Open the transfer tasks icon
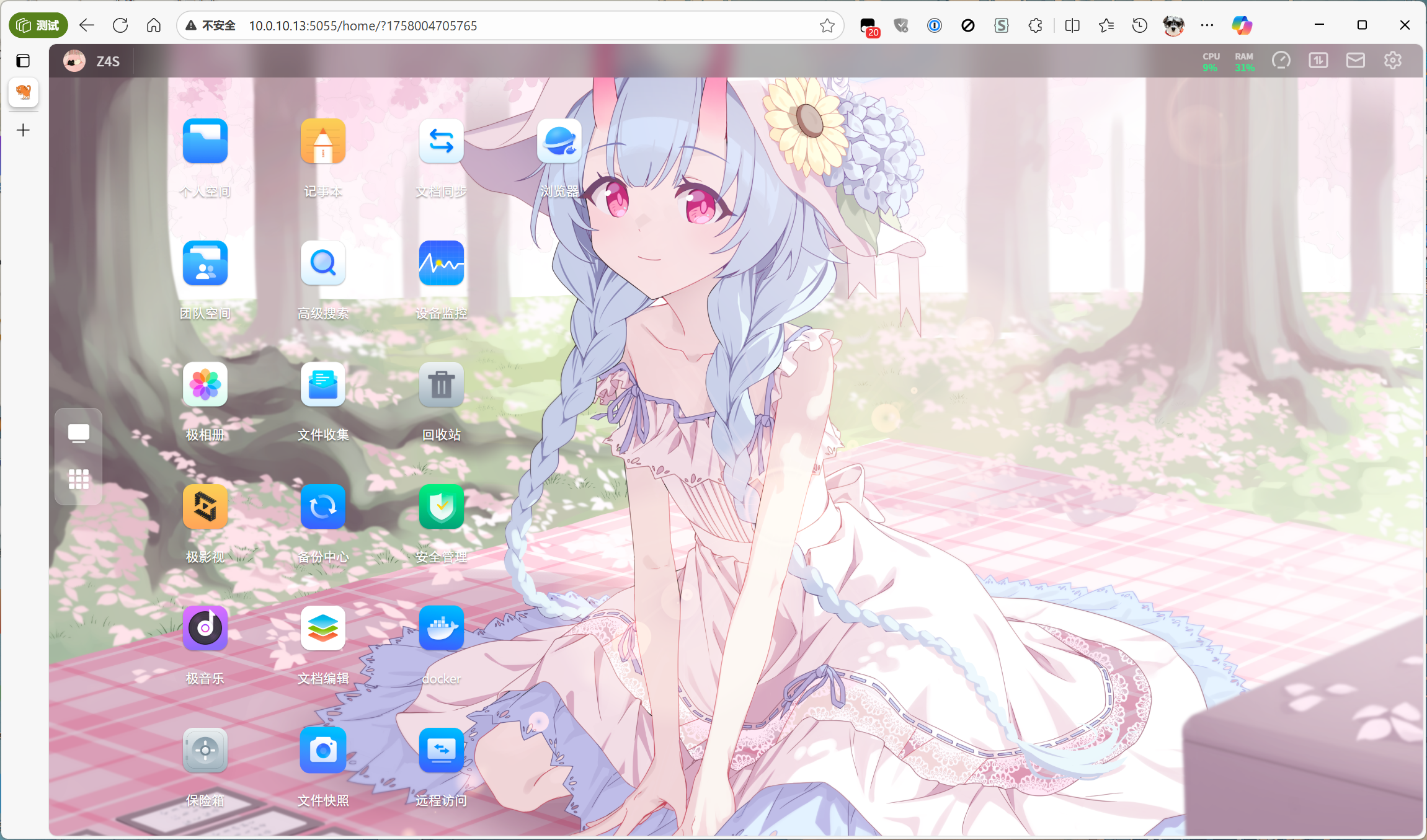 point(1318,60)
